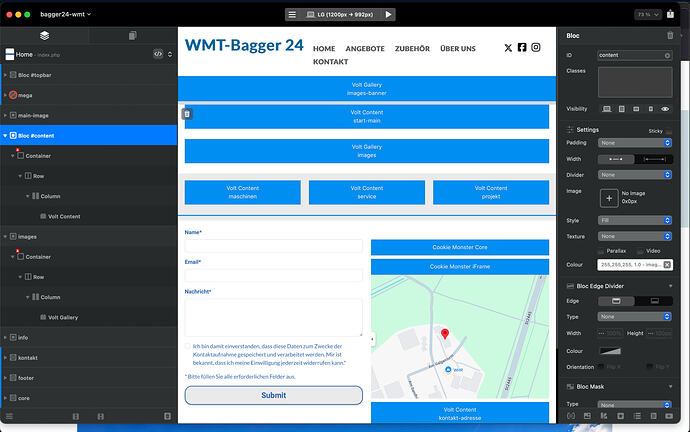Viewport: 690px width, 432px height.
Task: Open the X social icon in navbar
Action: (508, 48)
